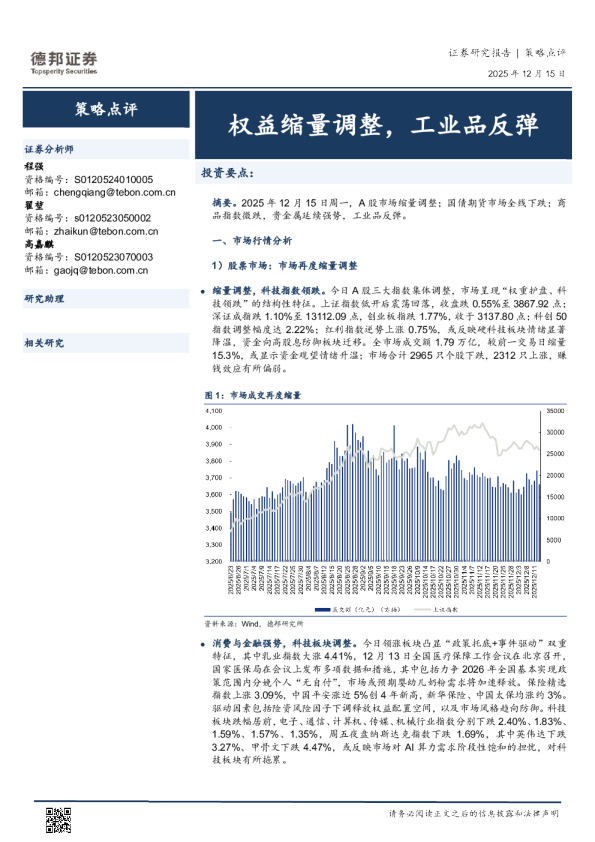
Task: Select license number S0120524010005
Action: pos(113,179)
